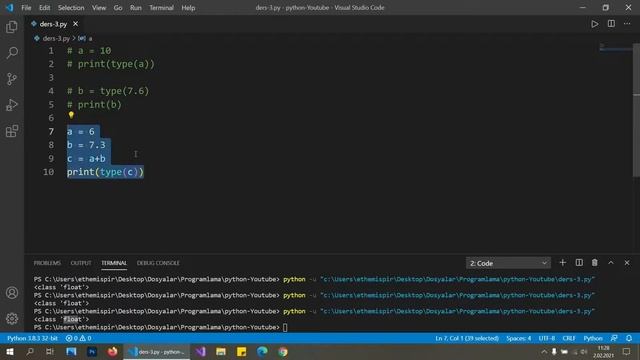Viewport: 640px width, 360px height.
Task: Show code actions lightbulb on line 6
Action: point(71,116)
